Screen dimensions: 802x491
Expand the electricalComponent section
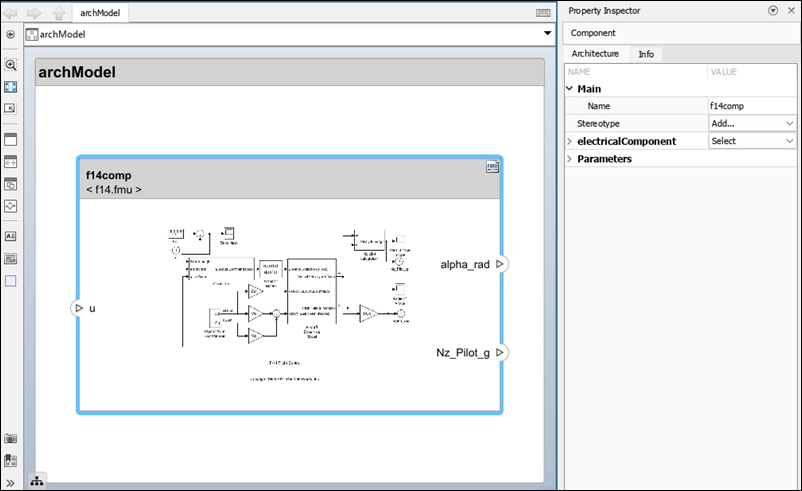pyautogui.click(x=570, y=141)
